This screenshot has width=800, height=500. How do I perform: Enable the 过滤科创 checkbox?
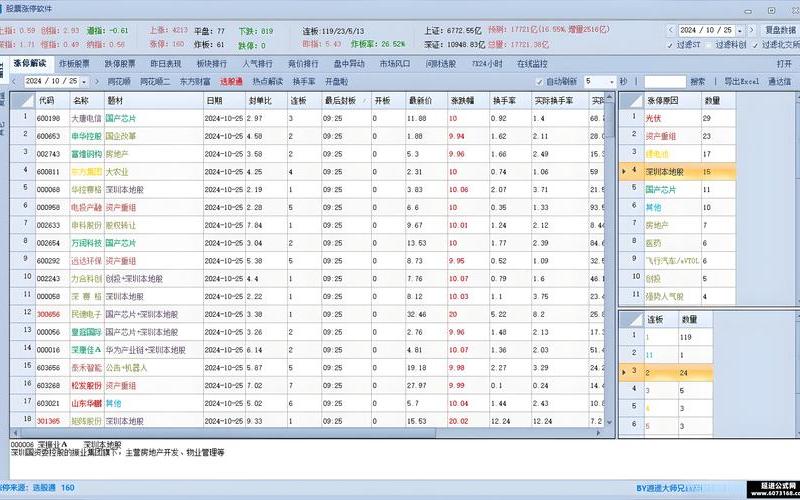click(x=709, y=45)
